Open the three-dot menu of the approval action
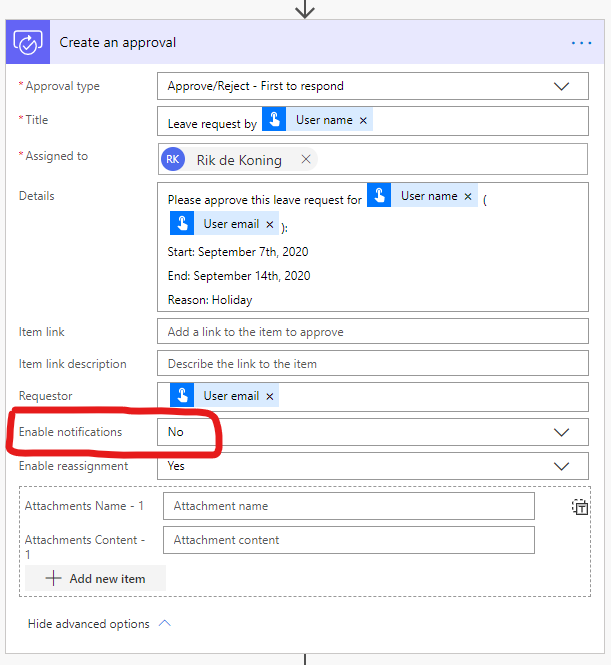Viewport: 611px width, 665px height. [581, 43]
